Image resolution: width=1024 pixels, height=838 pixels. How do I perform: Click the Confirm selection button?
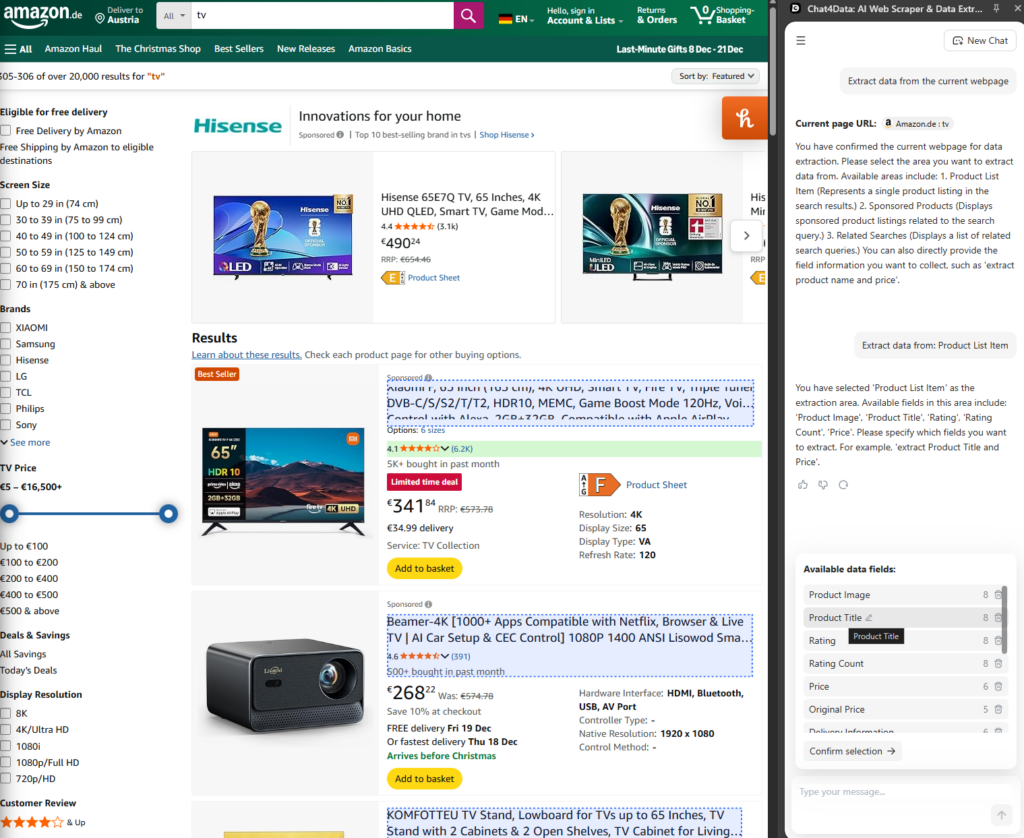[852, 751]
